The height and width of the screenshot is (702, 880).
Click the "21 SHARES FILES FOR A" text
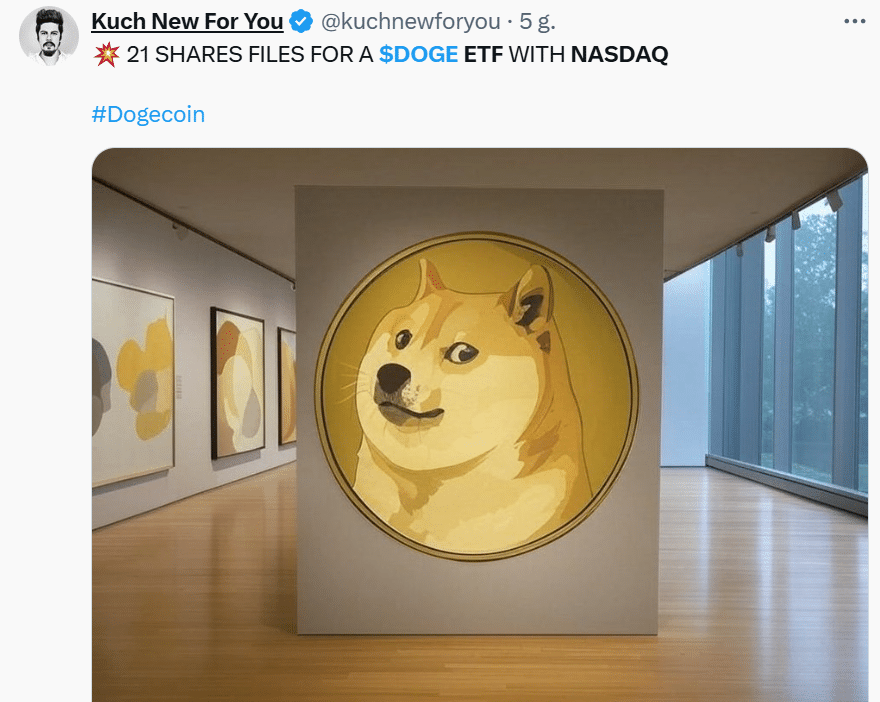pos(250,54)
